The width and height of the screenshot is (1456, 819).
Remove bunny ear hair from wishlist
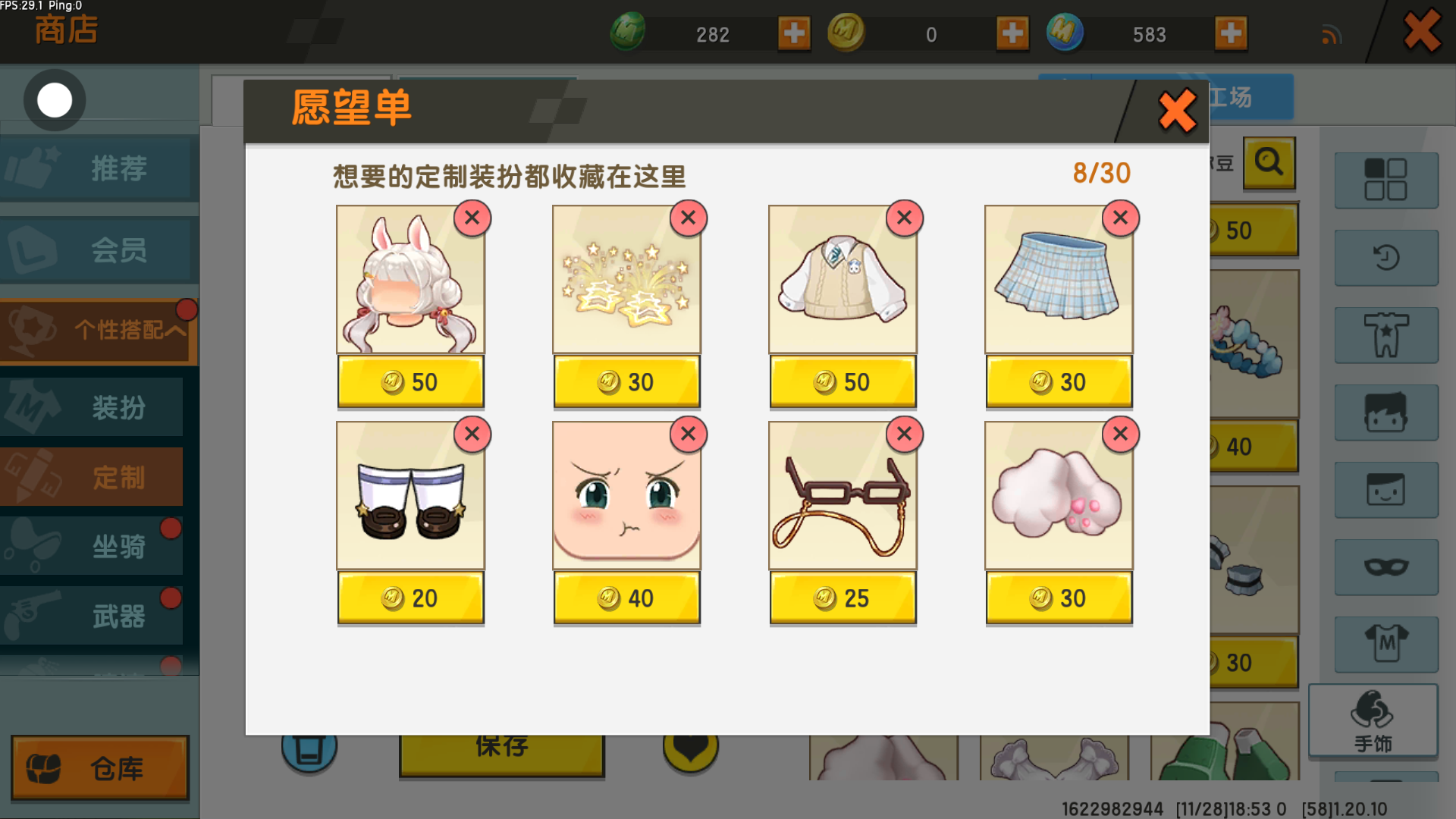pyautogui.click(x=472, y=218)
